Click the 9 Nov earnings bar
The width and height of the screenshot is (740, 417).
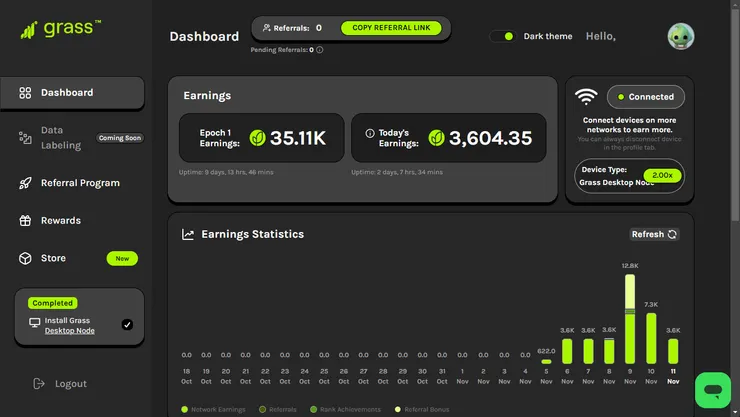[x=630, y=319]
